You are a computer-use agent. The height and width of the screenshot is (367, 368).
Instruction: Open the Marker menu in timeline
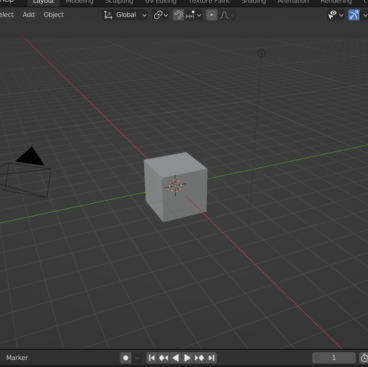click(x=17, y=358)
